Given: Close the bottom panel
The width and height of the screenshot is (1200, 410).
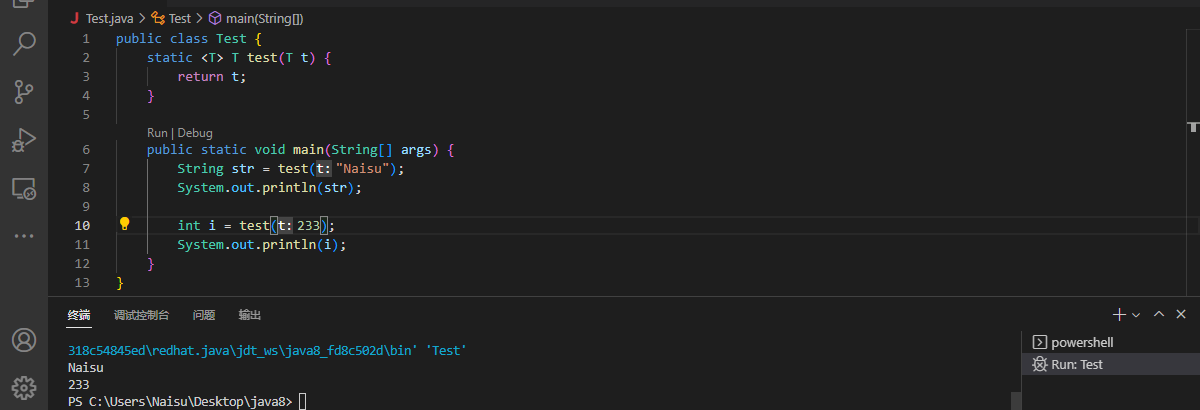Looking at the screenshot, I should tap(1183, 314).
